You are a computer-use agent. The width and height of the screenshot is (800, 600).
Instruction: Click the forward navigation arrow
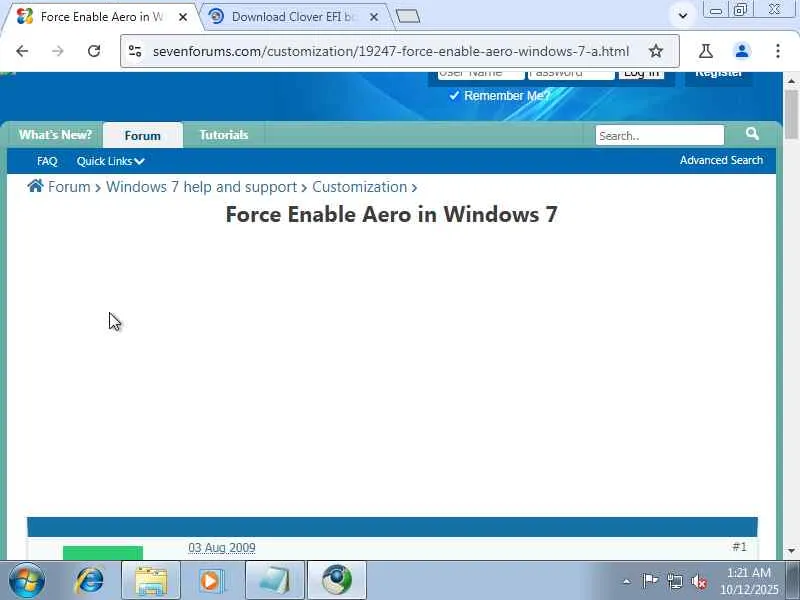click(58, 51)
